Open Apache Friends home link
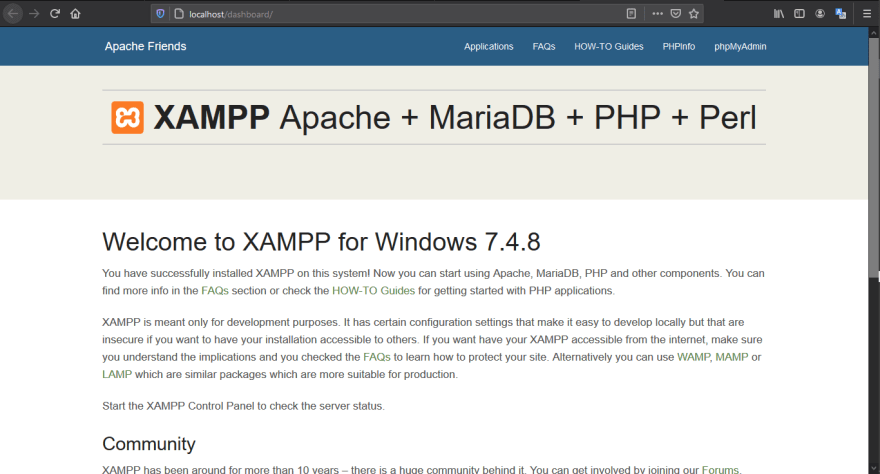Screen dimensions: 880x474 coord(145,47)
